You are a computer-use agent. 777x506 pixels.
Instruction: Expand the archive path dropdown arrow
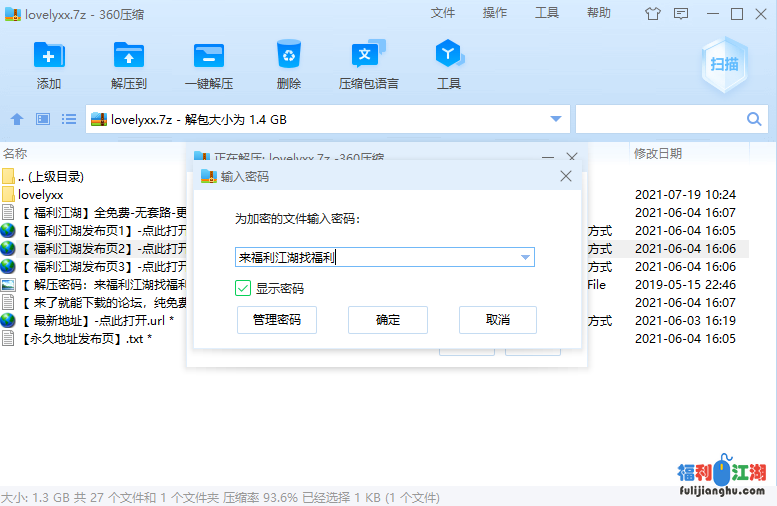(556, 119)
